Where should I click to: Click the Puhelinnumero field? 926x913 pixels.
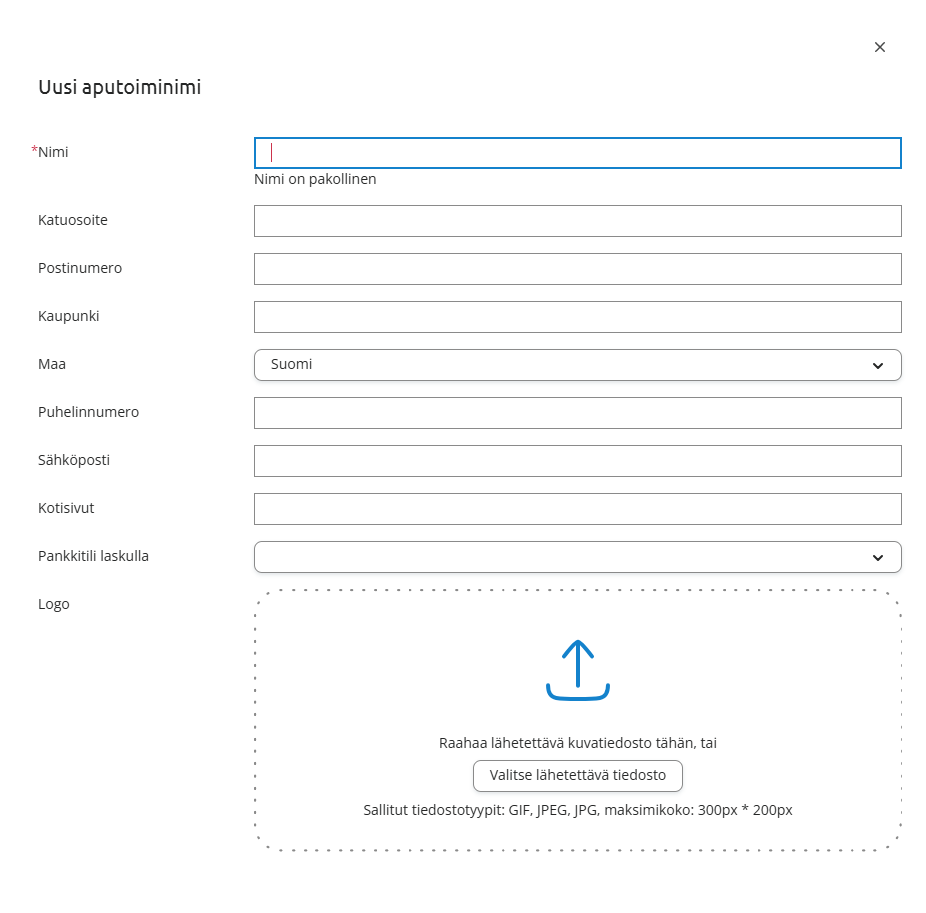click(578, 413)
